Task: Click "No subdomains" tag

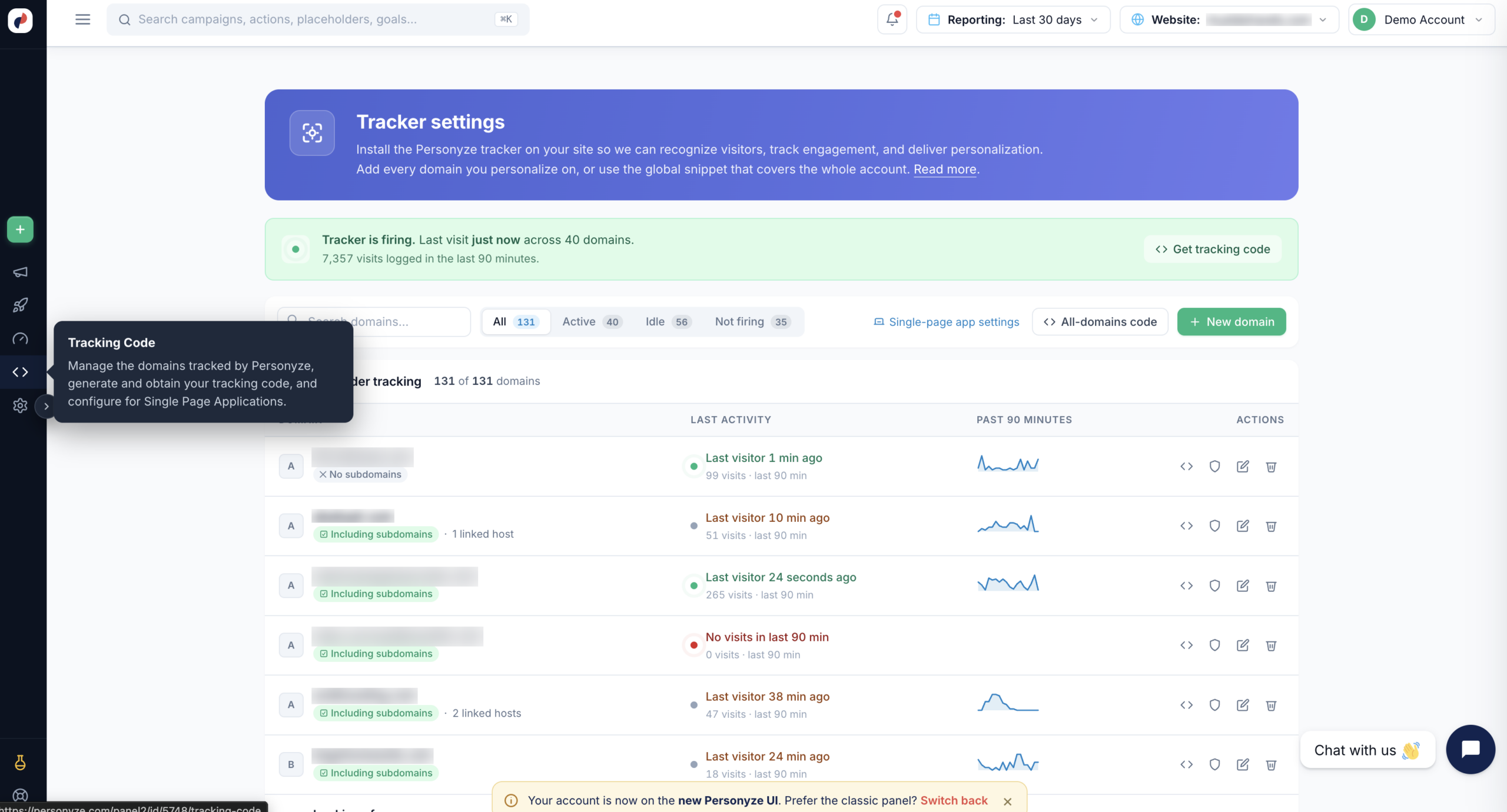Action: [x=360, y=474]
